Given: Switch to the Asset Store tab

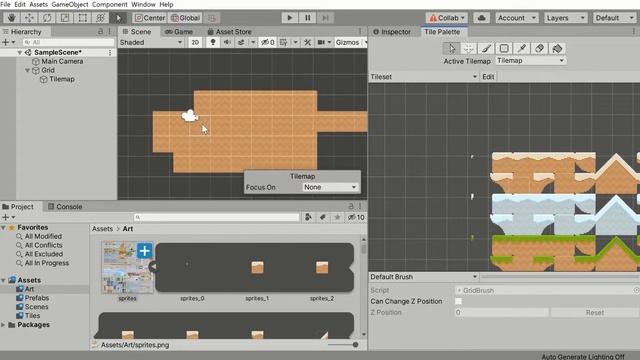Looking at the screenshot, I should point(229,32).
